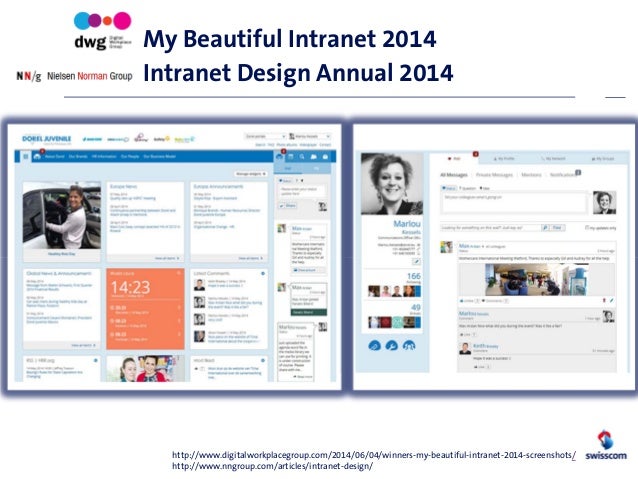Select the Private Messages filter
The image size is (638, 479).
(494, 175)
